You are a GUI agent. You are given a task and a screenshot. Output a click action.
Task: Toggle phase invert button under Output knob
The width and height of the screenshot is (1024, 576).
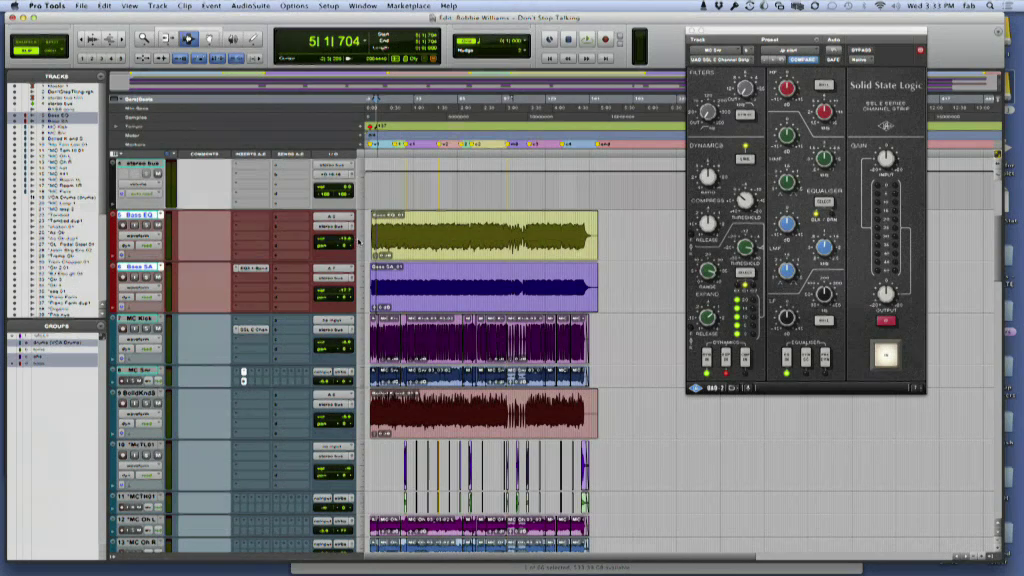click(x=886, y=321)
